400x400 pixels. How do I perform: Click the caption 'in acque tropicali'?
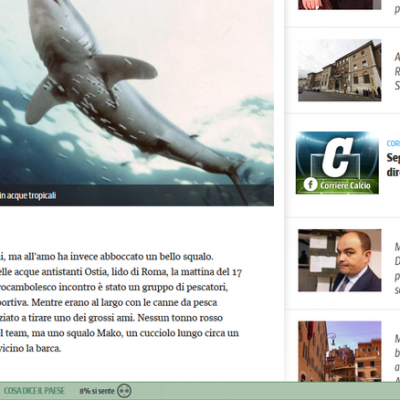28,196
